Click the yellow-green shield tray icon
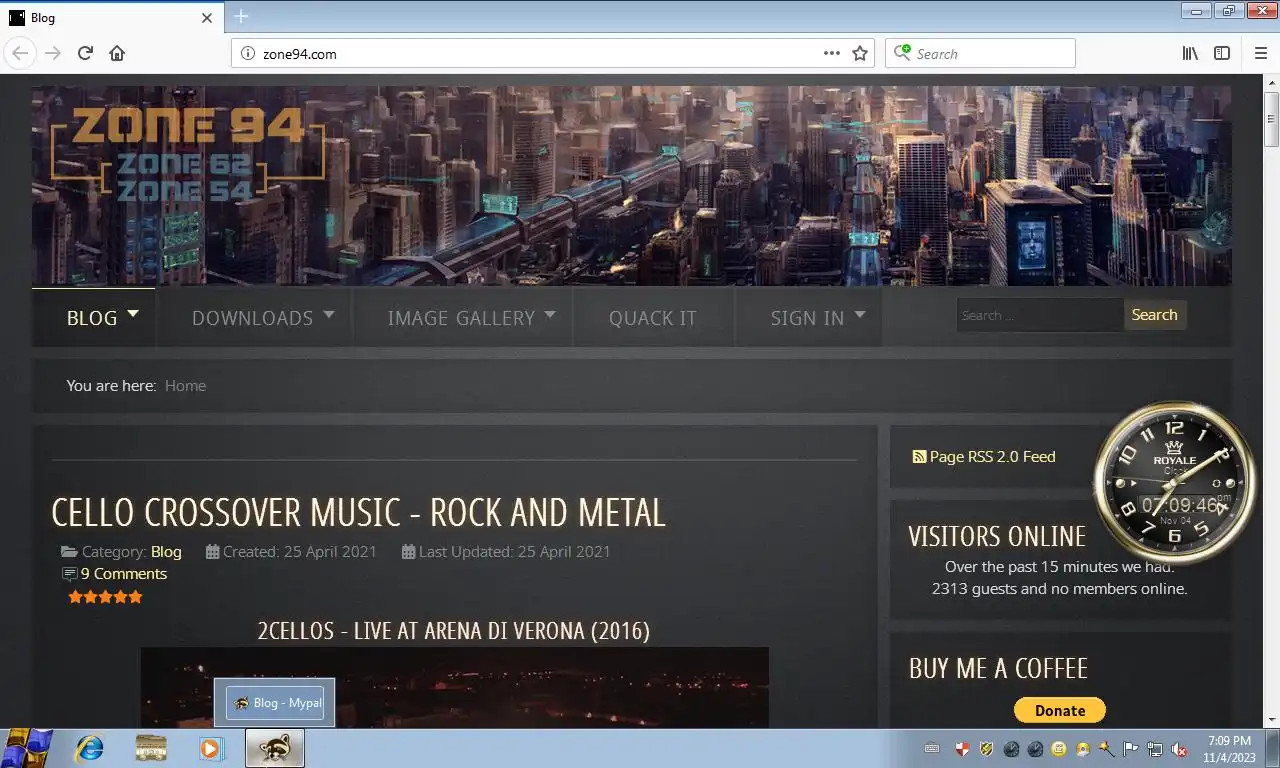The width and height of the screenshot is (1280, 768). (x=986, y=748)
